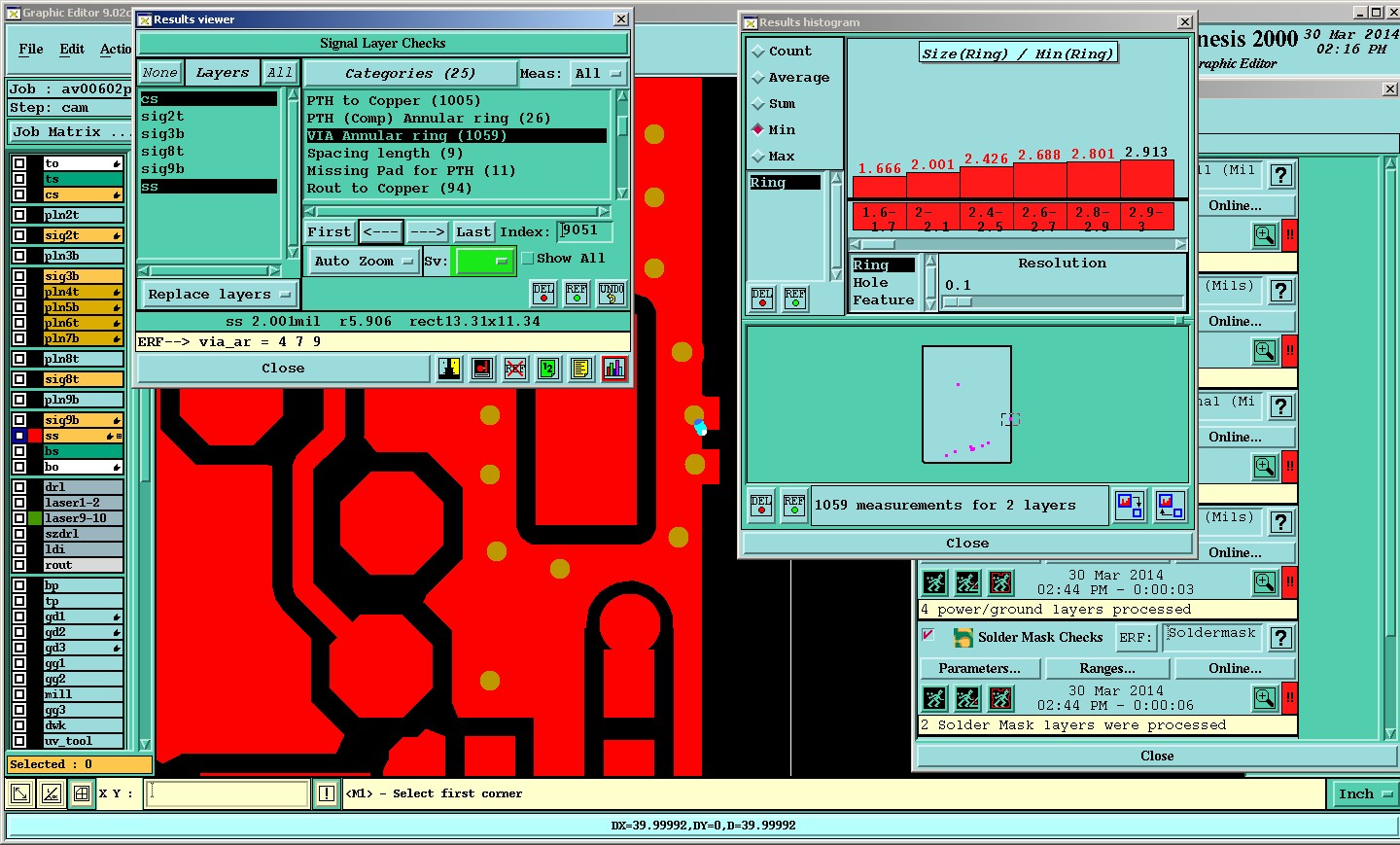
Task: Open Solder Mask Ranges... button
Action: pos(1107,669)
